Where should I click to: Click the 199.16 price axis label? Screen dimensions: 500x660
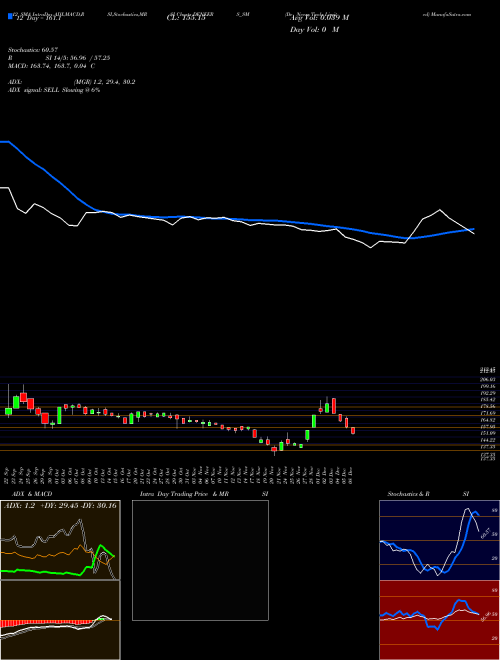[x=489, y=386]
